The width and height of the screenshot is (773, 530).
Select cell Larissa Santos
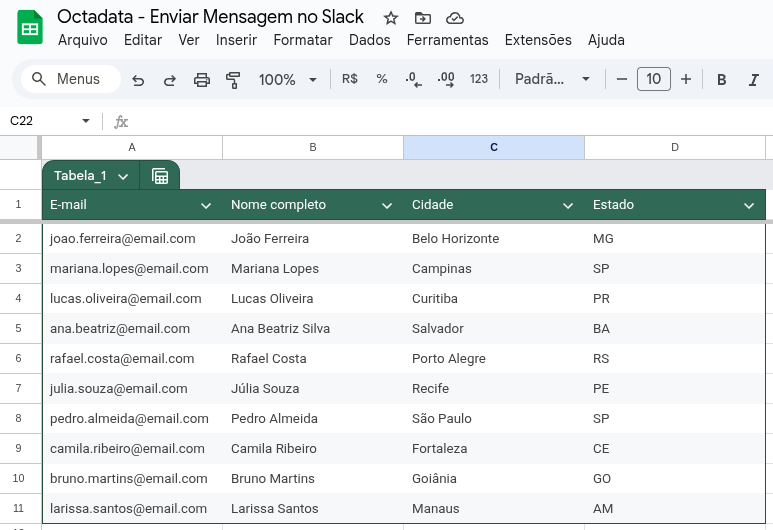[x=313, y=509]
